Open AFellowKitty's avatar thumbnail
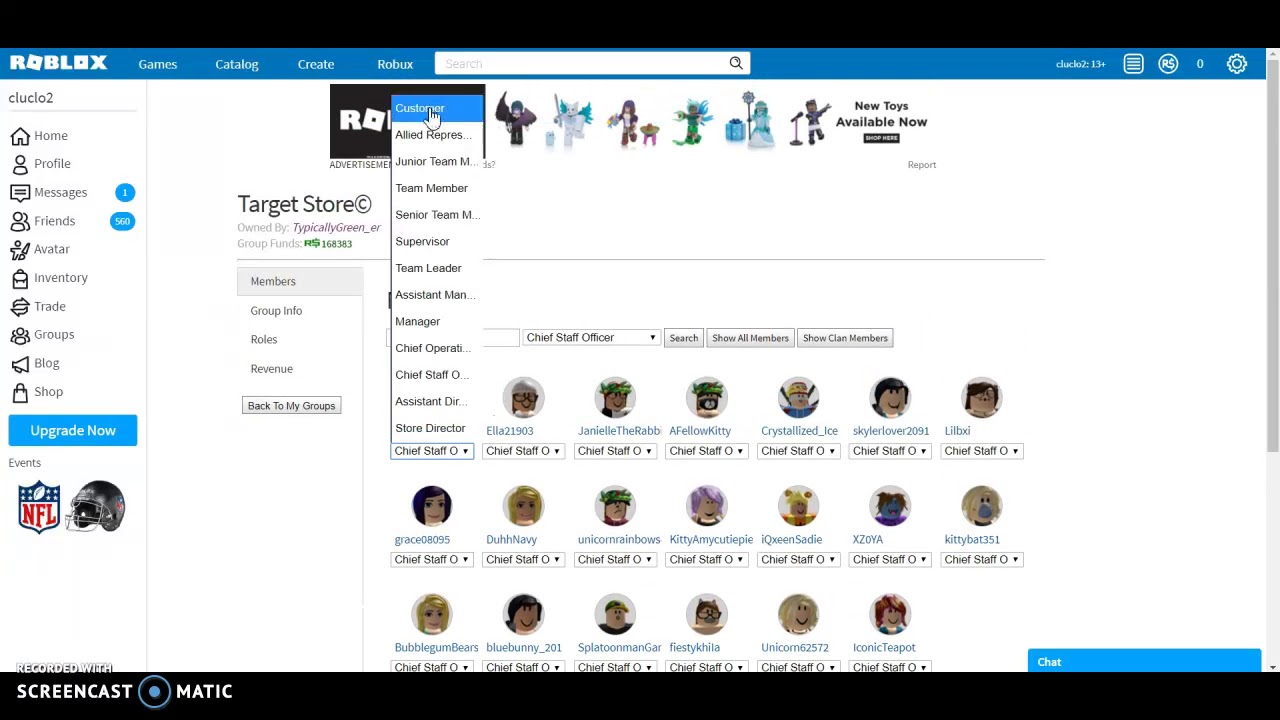 click(706, 398)
